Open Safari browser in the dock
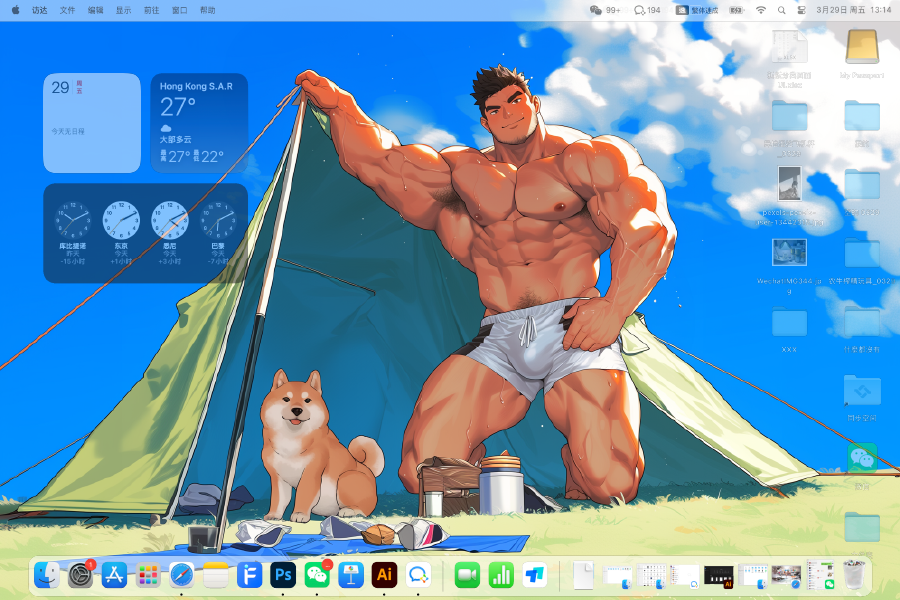The width and height of the screenshot is (900, 600). pos(181,575)
